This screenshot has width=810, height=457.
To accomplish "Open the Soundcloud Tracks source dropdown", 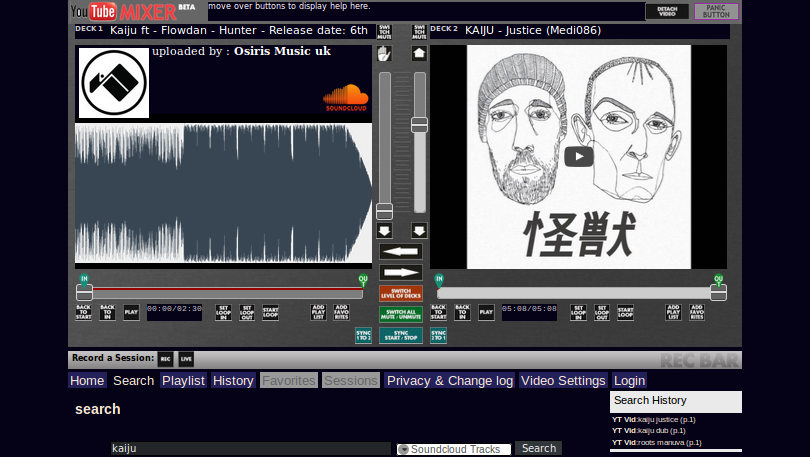I will pyautogui.click(x=454, y=449).
